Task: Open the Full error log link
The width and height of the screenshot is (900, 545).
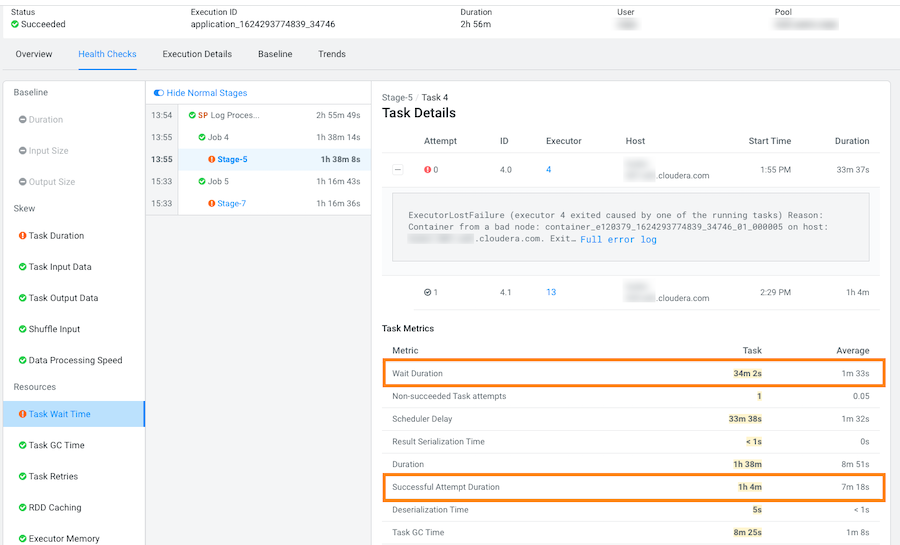Action: click(618, 240)
